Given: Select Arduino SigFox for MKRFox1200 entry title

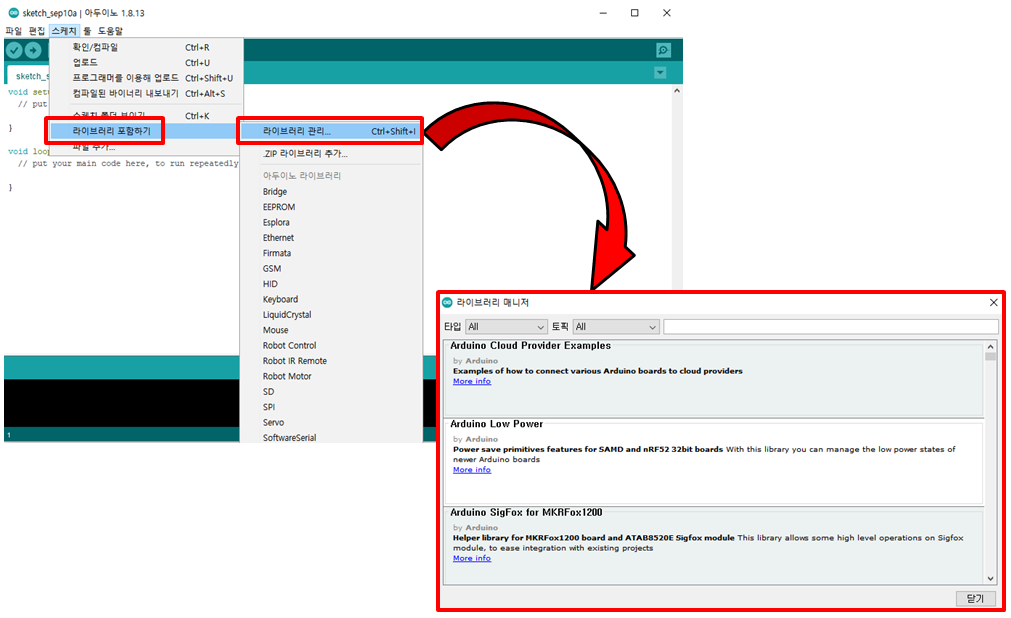Looking at the screenshot, I should 526,512.
